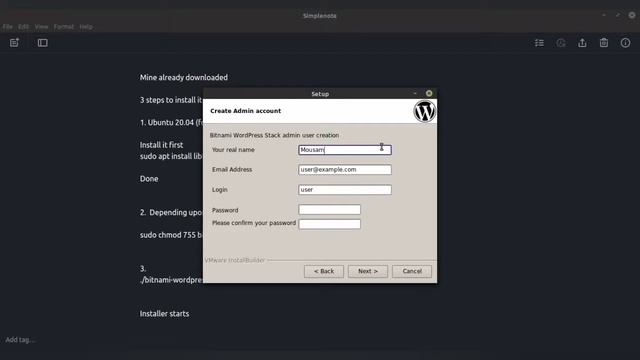Click the Add tag field in Simplenote
The height and width of the screenshot is (360, 640).
20,340
